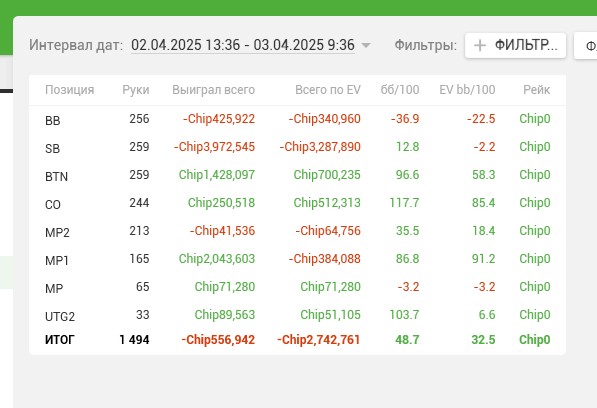Click the partially visible button right of ФИЛЬТР
The height and width of the screenshot is (408, 597).
586,46
